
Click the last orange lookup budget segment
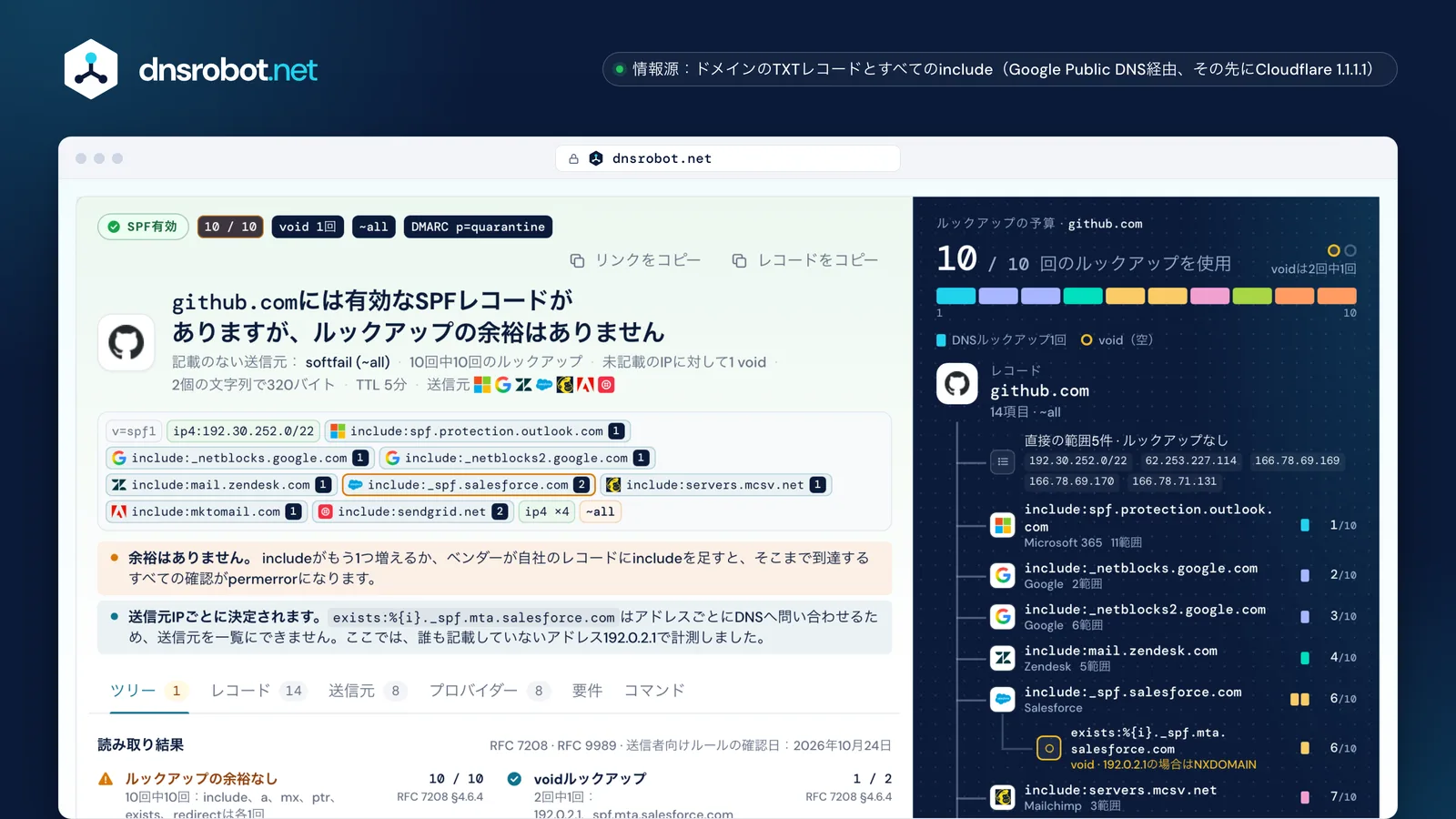point(1337,296)
